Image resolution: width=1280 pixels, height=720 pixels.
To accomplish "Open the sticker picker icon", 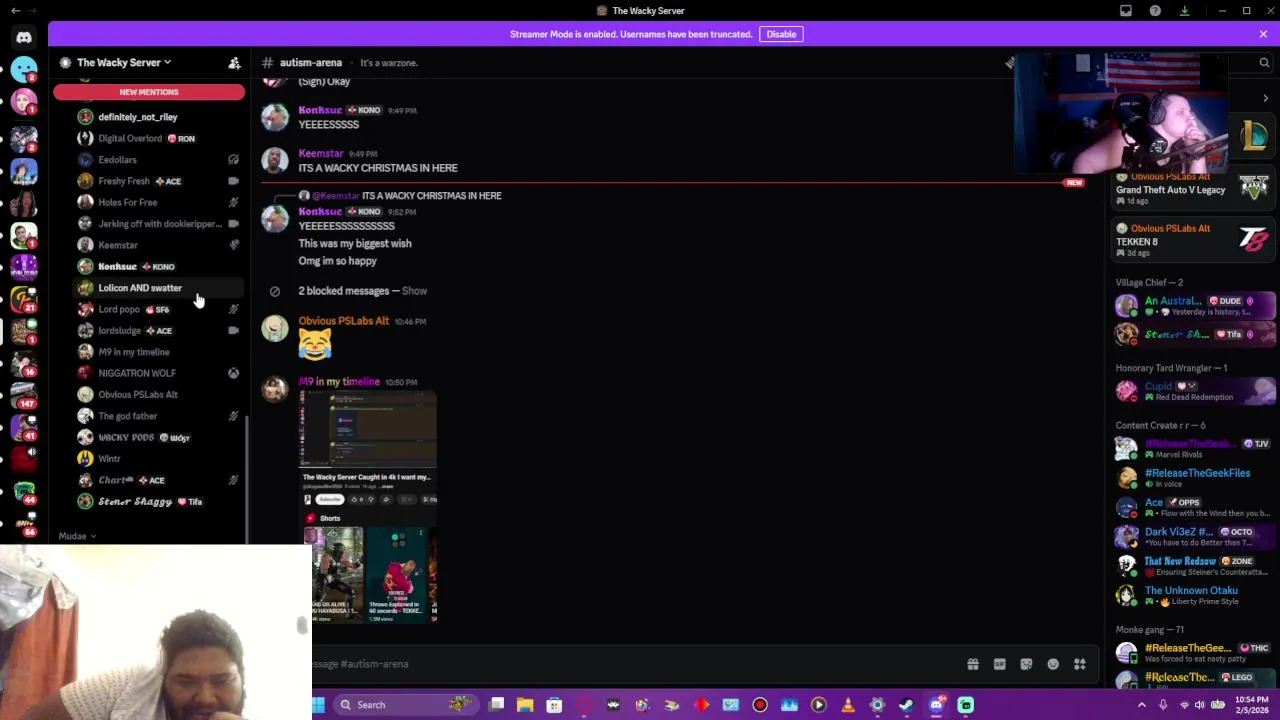I will [1026, 664].
